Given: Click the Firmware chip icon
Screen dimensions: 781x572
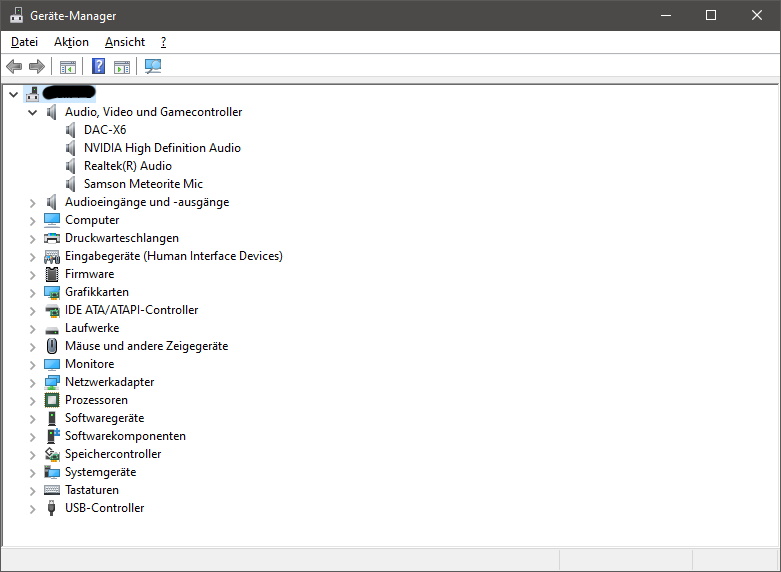Looking at the screenshot, I should [x=52, y=274].
